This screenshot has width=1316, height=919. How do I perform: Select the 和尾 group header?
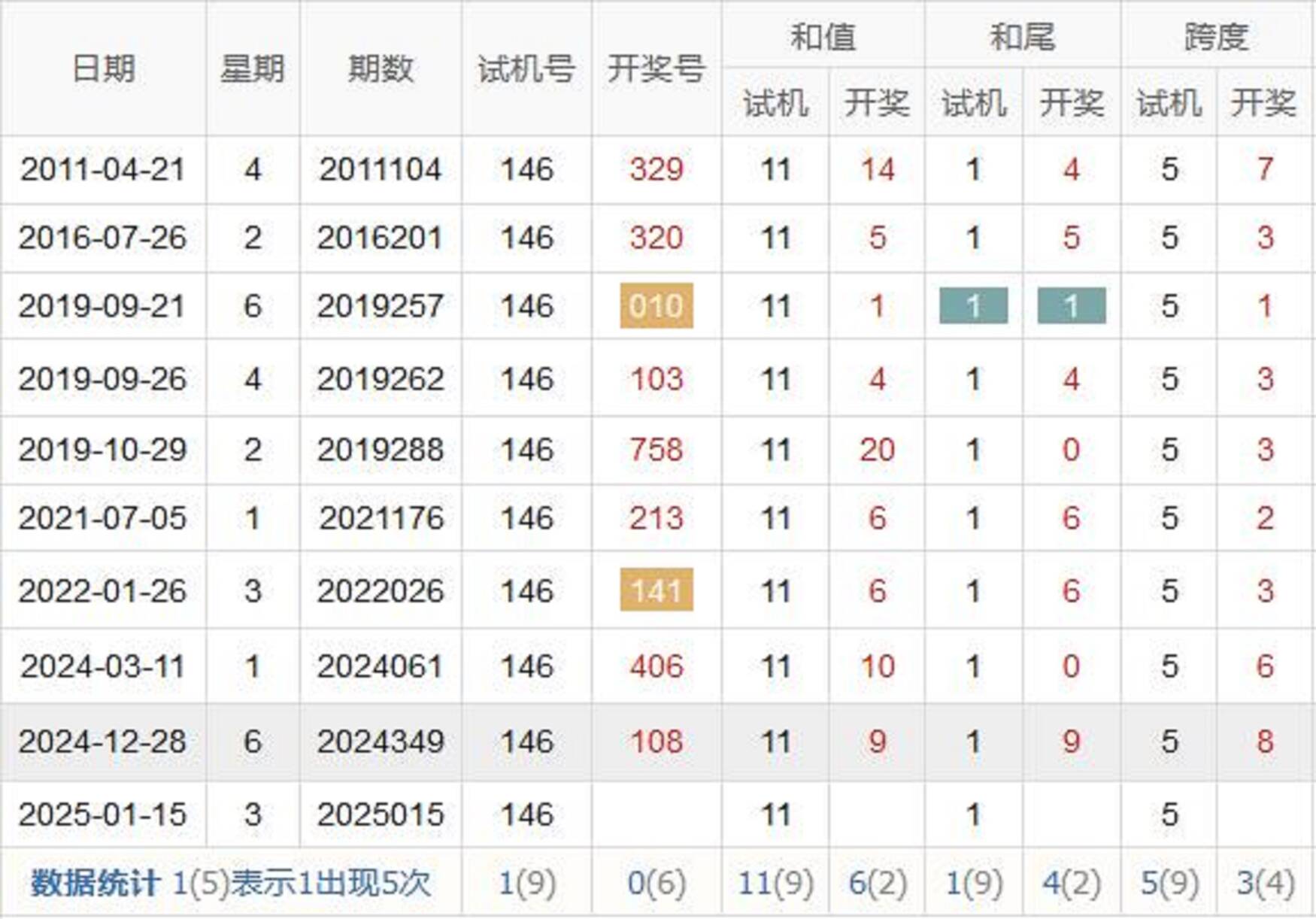[x=1022, y=36]
